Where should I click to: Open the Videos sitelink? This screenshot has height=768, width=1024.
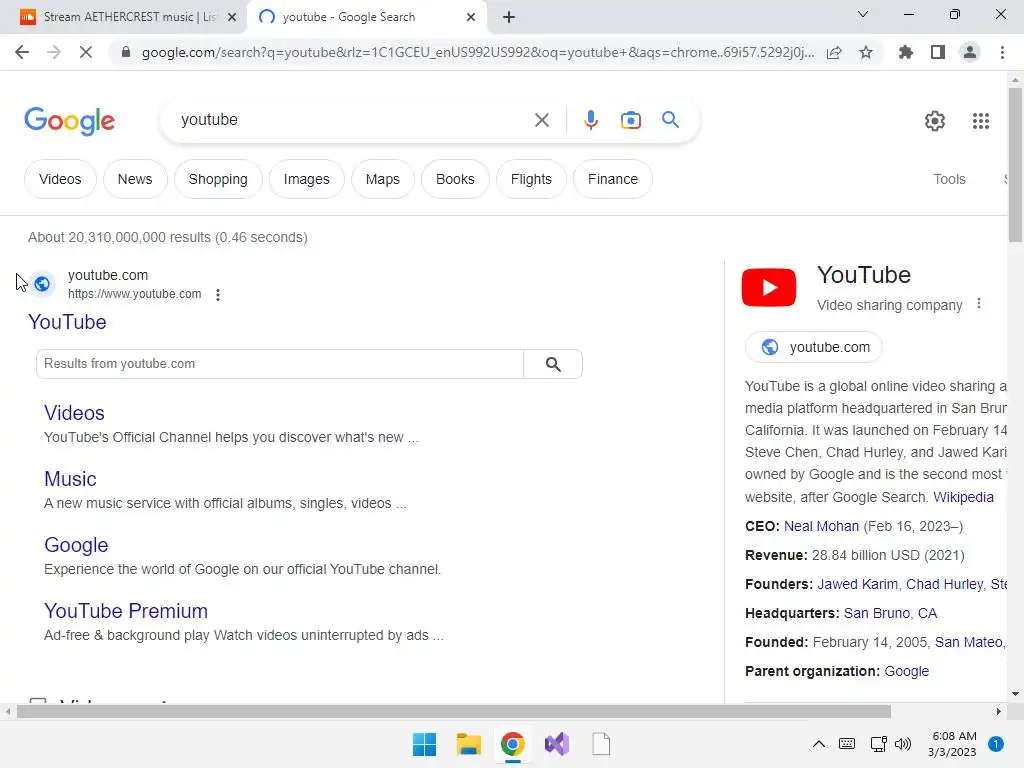click(x=74, y=413)
